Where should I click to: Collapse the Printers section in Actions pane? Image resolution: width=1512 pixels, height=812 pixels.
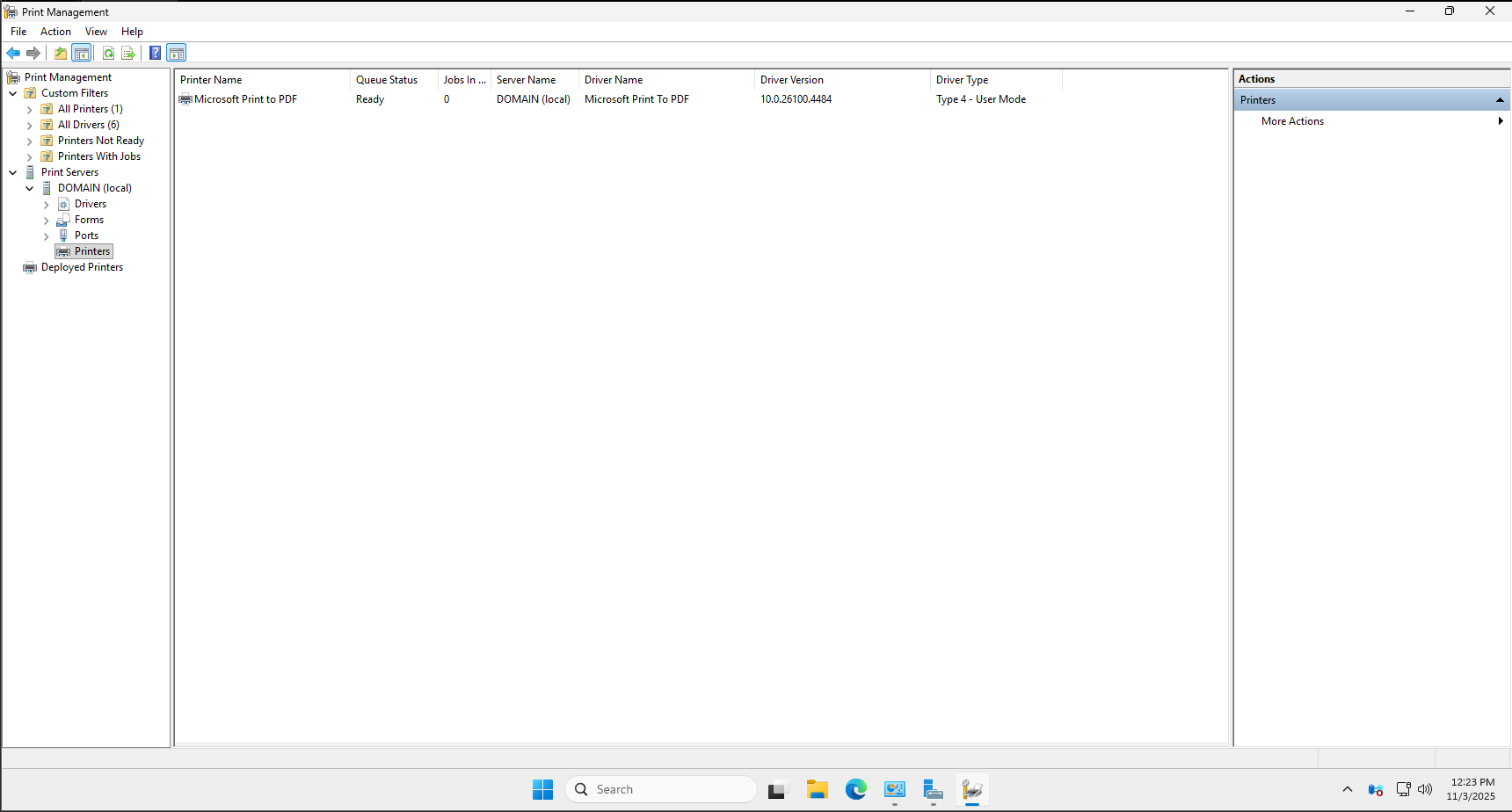(1500, 100)
